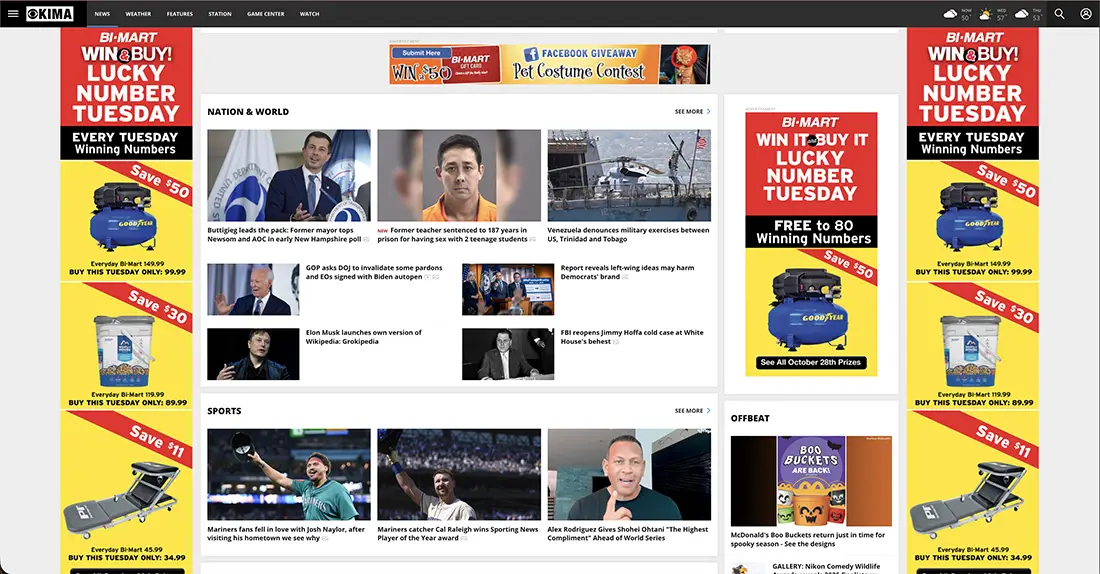The image size is (1100, 574).
Task: Open black-and-white Hoffa photo thumbnail
Action: [508, 354]
